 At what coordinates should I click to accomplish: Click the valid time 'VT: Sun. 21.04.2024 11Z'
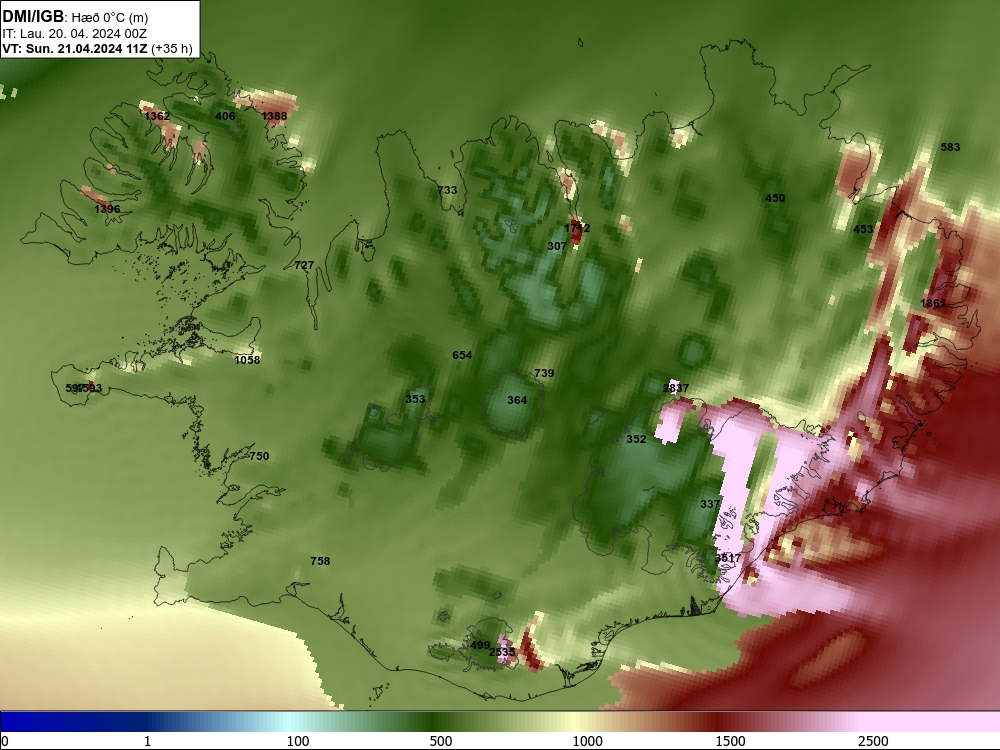point(75,48)
